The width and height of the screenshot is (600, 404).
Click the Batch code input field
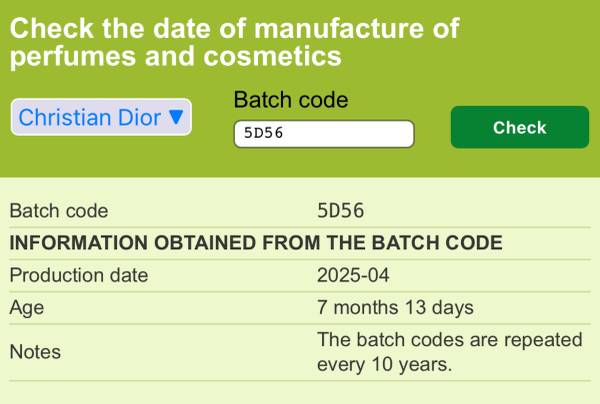pos(323,134)
